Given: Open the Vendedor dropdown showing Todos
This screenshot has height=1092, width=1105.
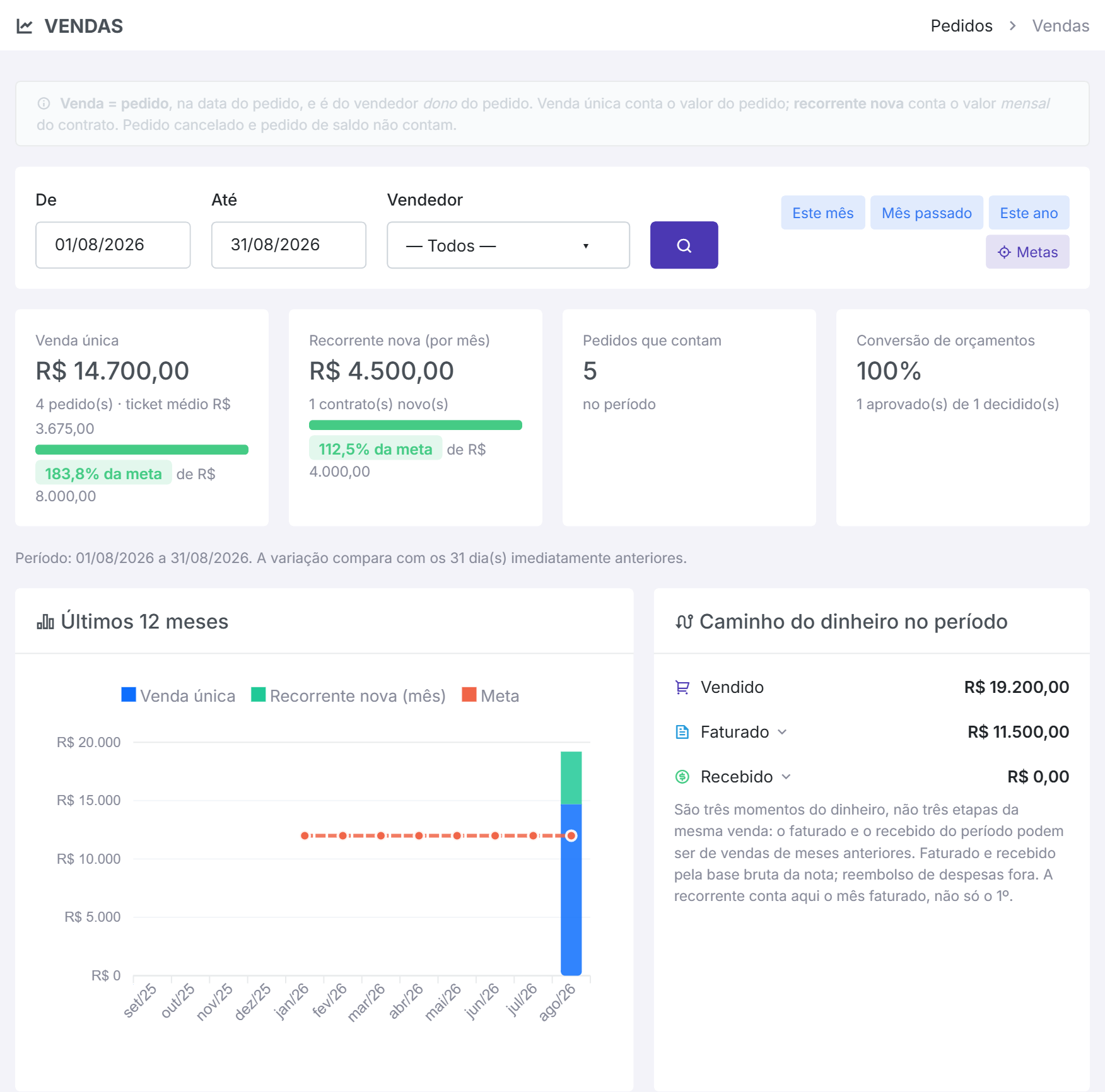Looking at the screenshot, I should [508, 245].
